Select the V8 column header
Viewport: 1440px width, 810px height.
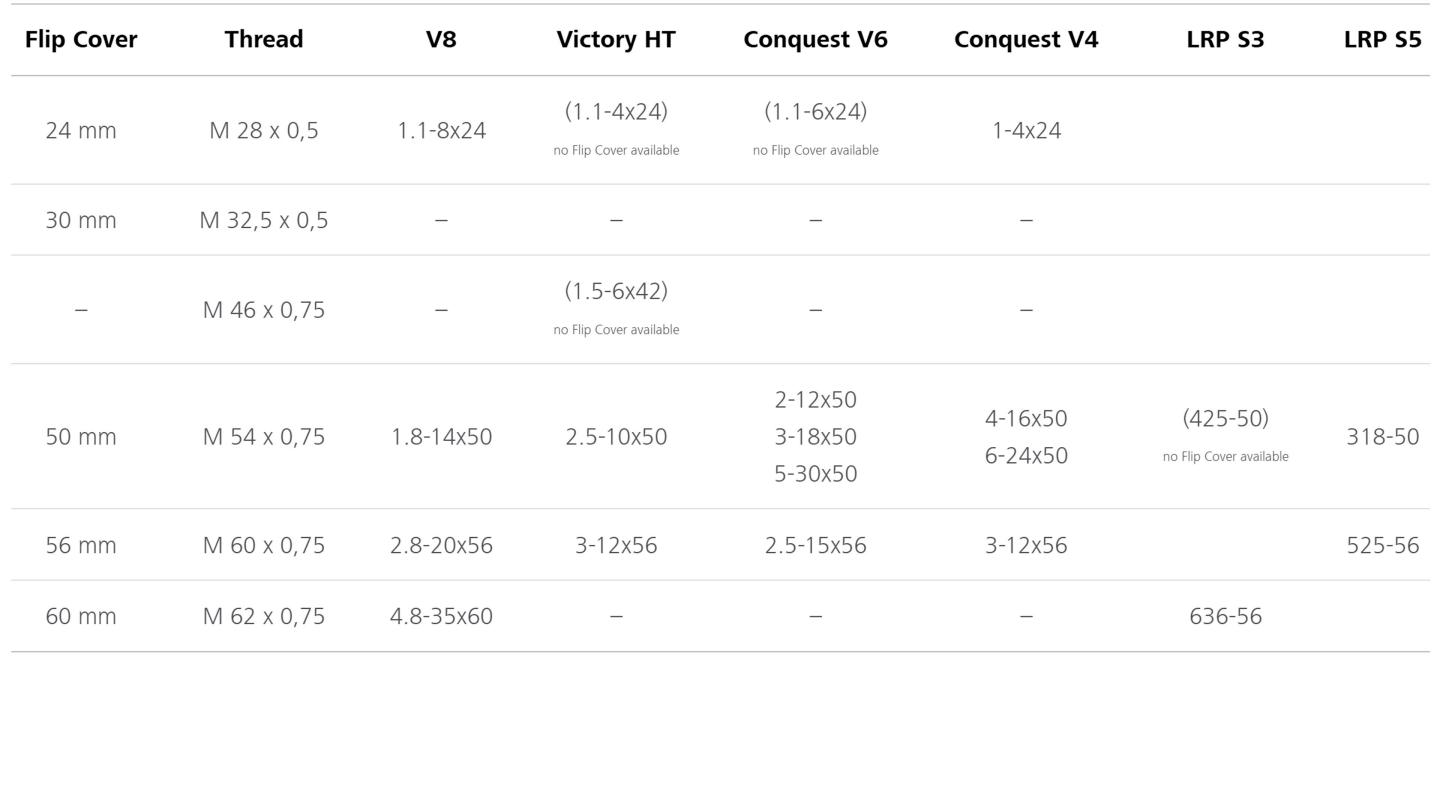coord(441,40)
